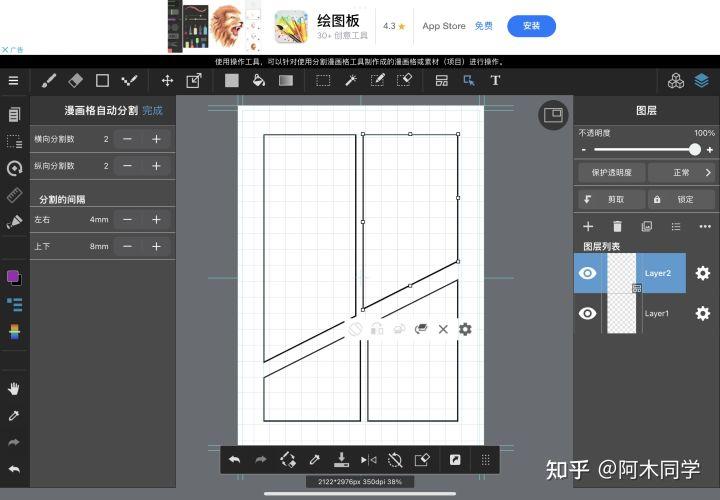Screen dimensions: 720x500
Task: Click the undo arrow in bottom toolbar
Action: click(x=235, y=459)
